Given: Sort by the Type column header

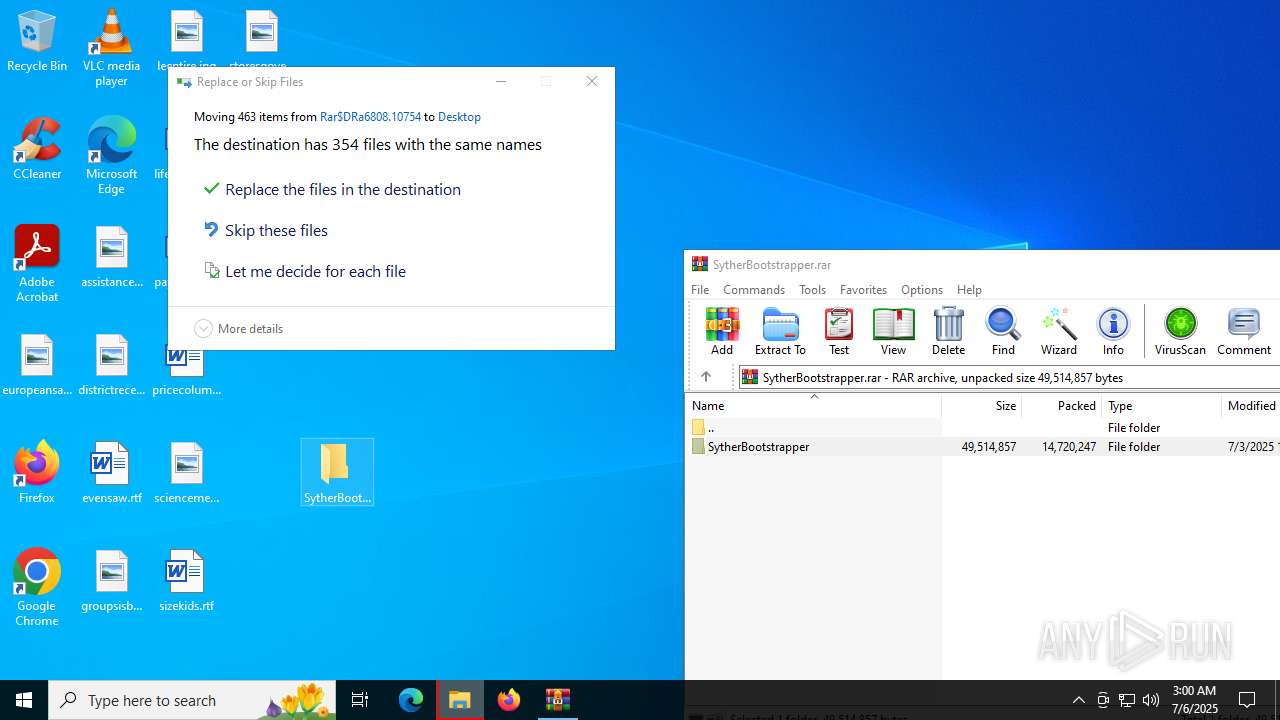Looking at the screenshot, I should pyautogui.click(x=1161, y=405).
